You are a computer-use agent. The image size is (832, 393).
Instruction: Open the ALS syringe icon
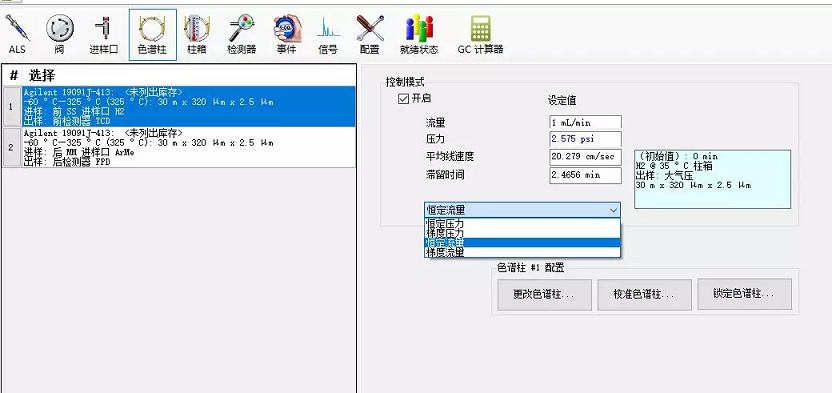17,34
